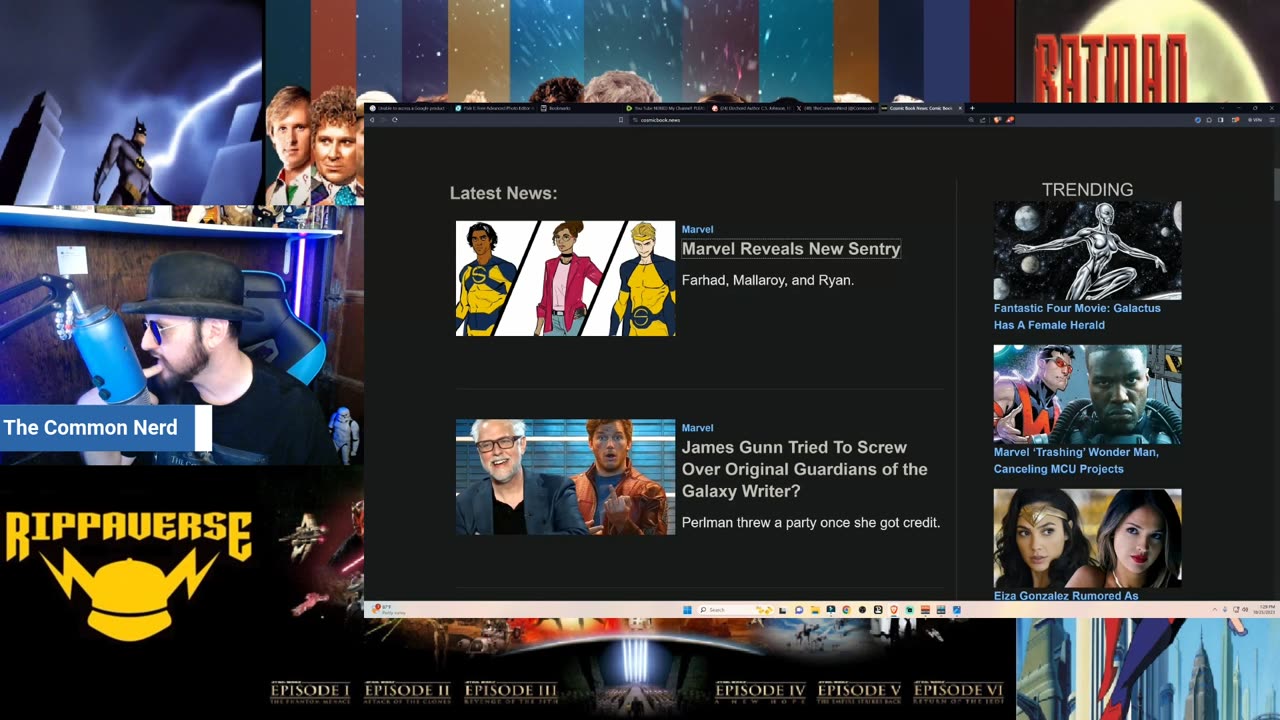This screenshot has height=720, width=1280.
Task: Open Silver Surfer trending thumbnail
Action: [1087, 250]
